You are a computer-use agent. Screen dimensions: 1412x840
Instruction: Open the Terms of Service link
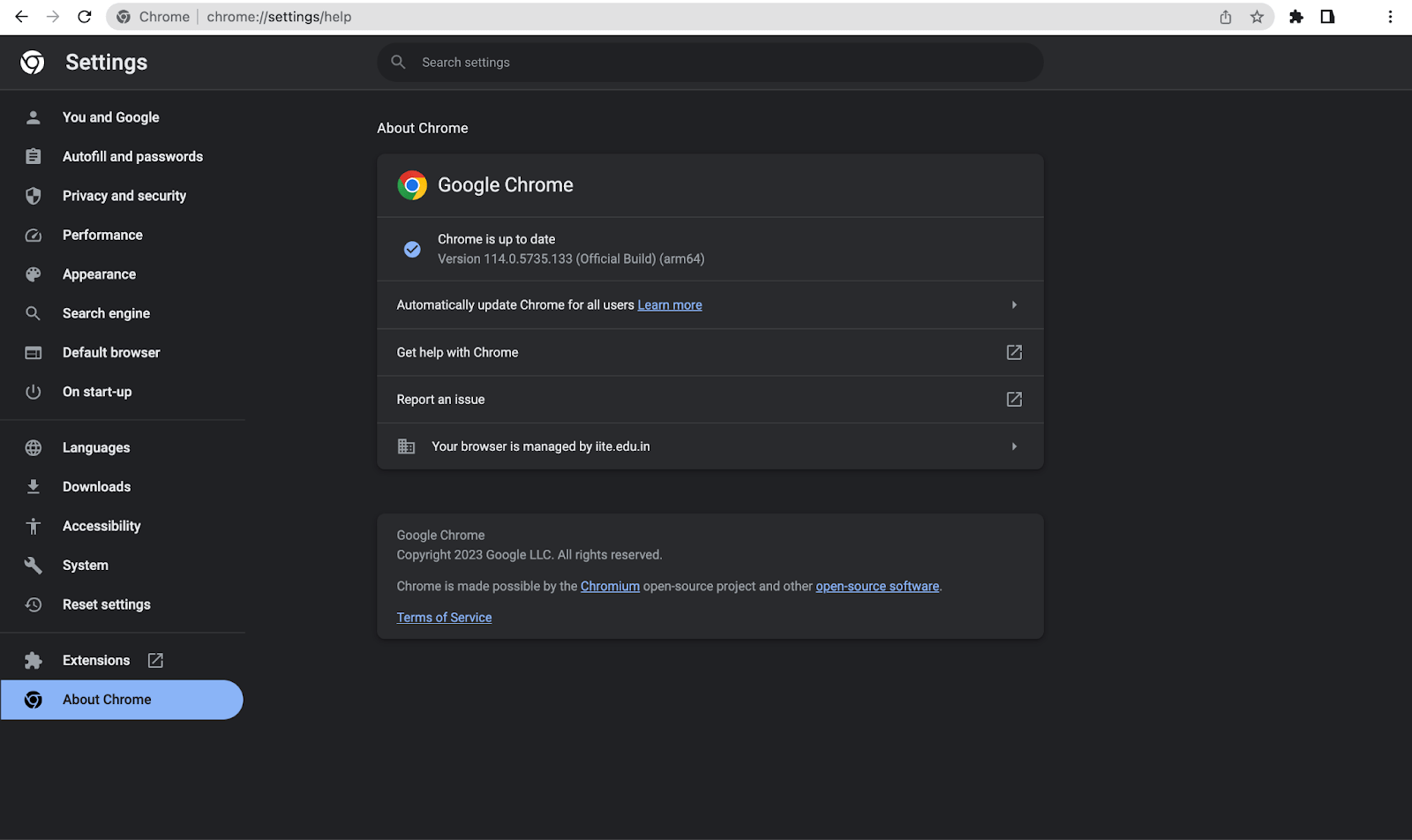click(444, 618)
